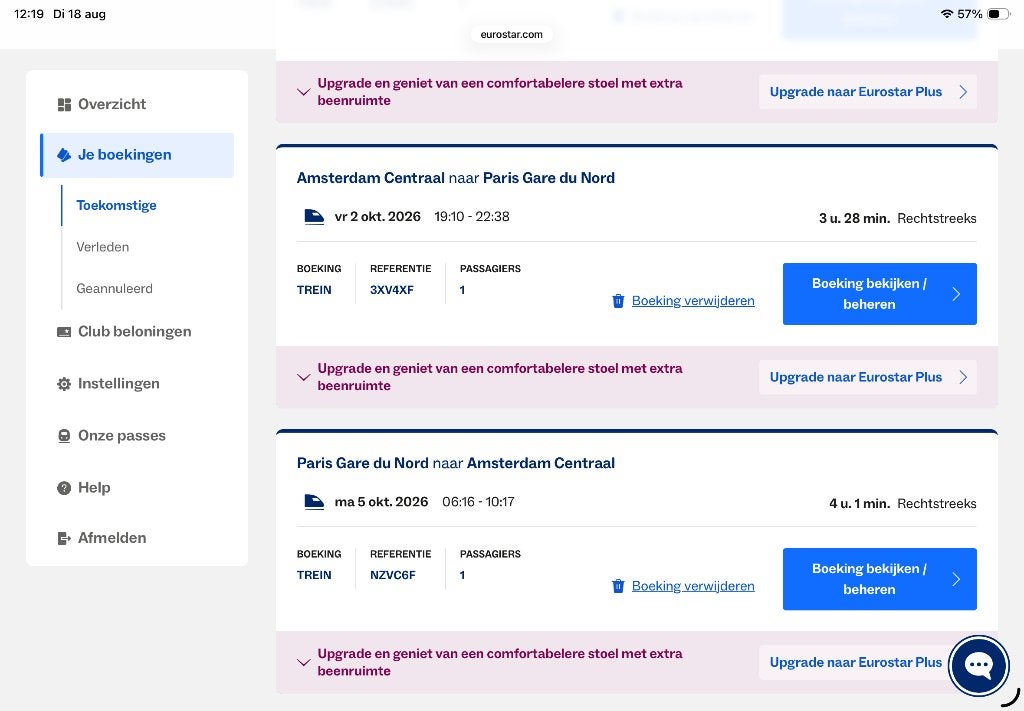
Task: Click Upgrade naar Eurostar Plus under NZVC6F
Action: (x=856, y=663)
